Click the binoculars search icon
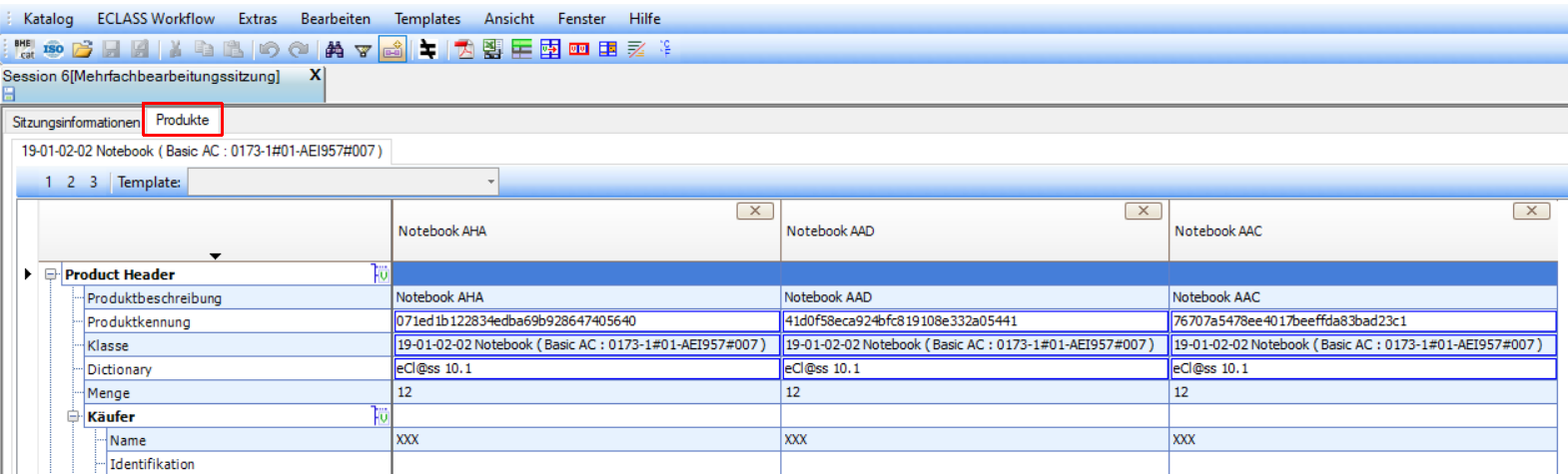Image resolution: width=1568 pixels, height=474 pixels. click(x=335, y=49)
